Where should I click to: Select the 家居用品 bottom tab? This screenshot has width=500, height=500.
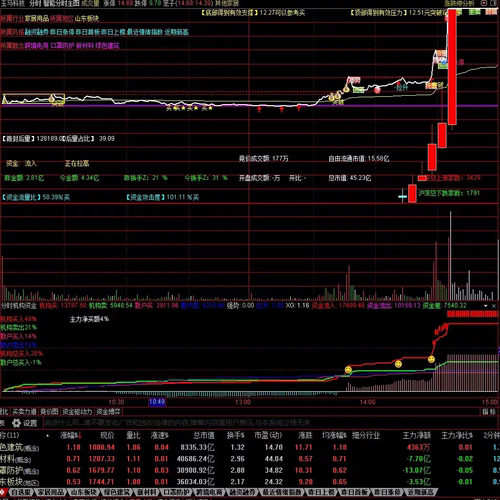coord(50,492)
